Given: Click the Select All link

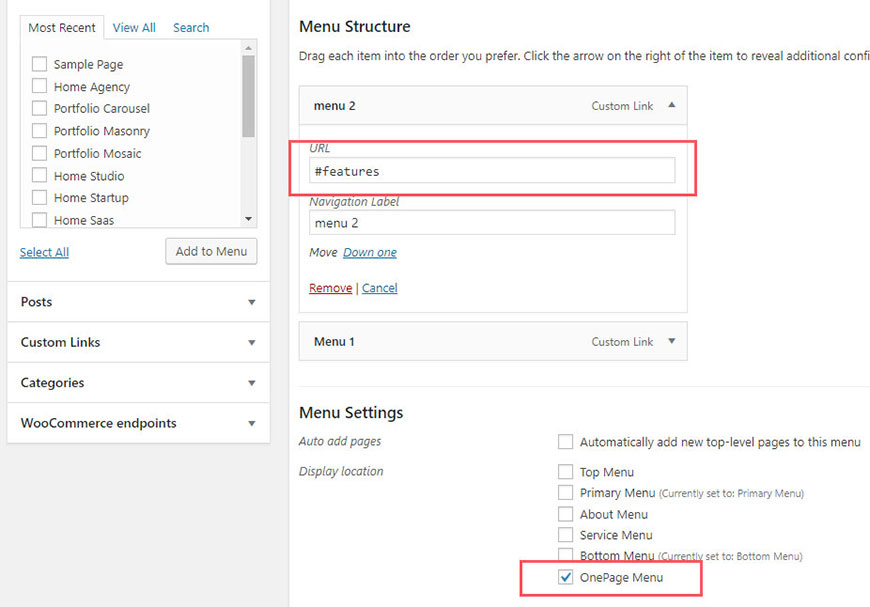Looking at the screenshot, I should (44, 252).
